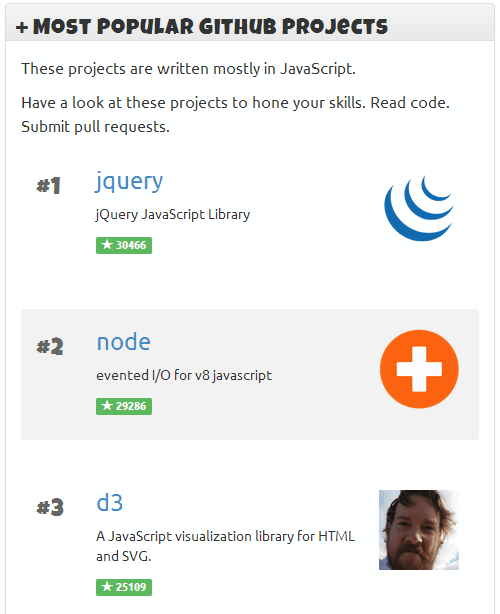Click the star icon in d3's badge
Image resolution: width=500 pixels, height=614 pixels.
(x=106, y=587)
